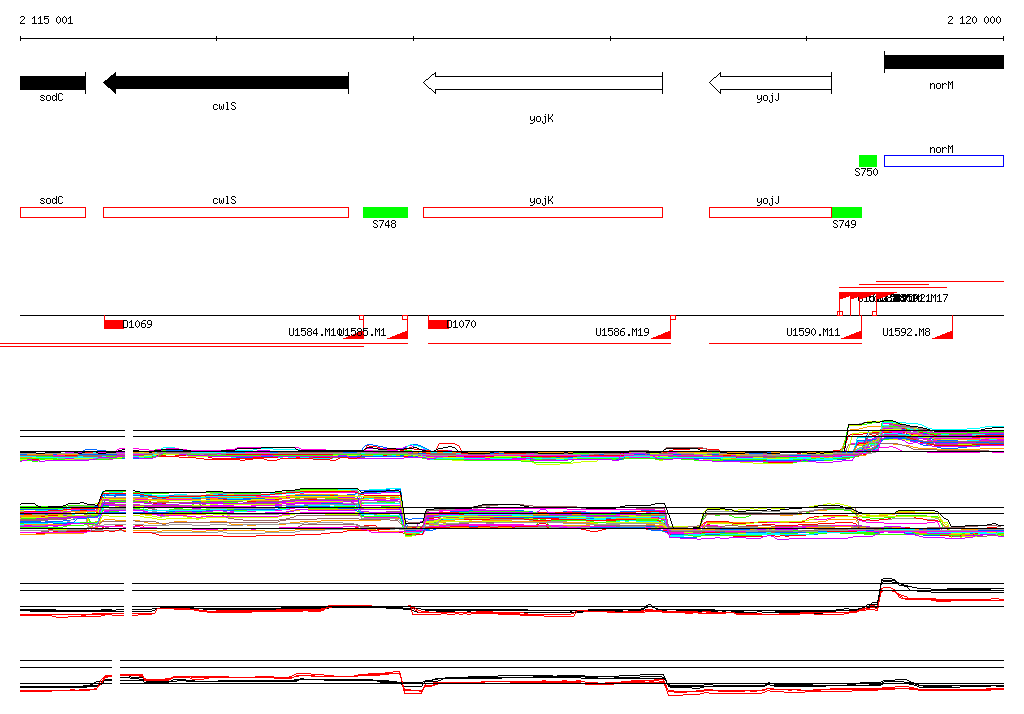The height and width of the screenshot is (714, 1024).
Task: Click the red outlined yojK box
Action: tap(543, 212)
